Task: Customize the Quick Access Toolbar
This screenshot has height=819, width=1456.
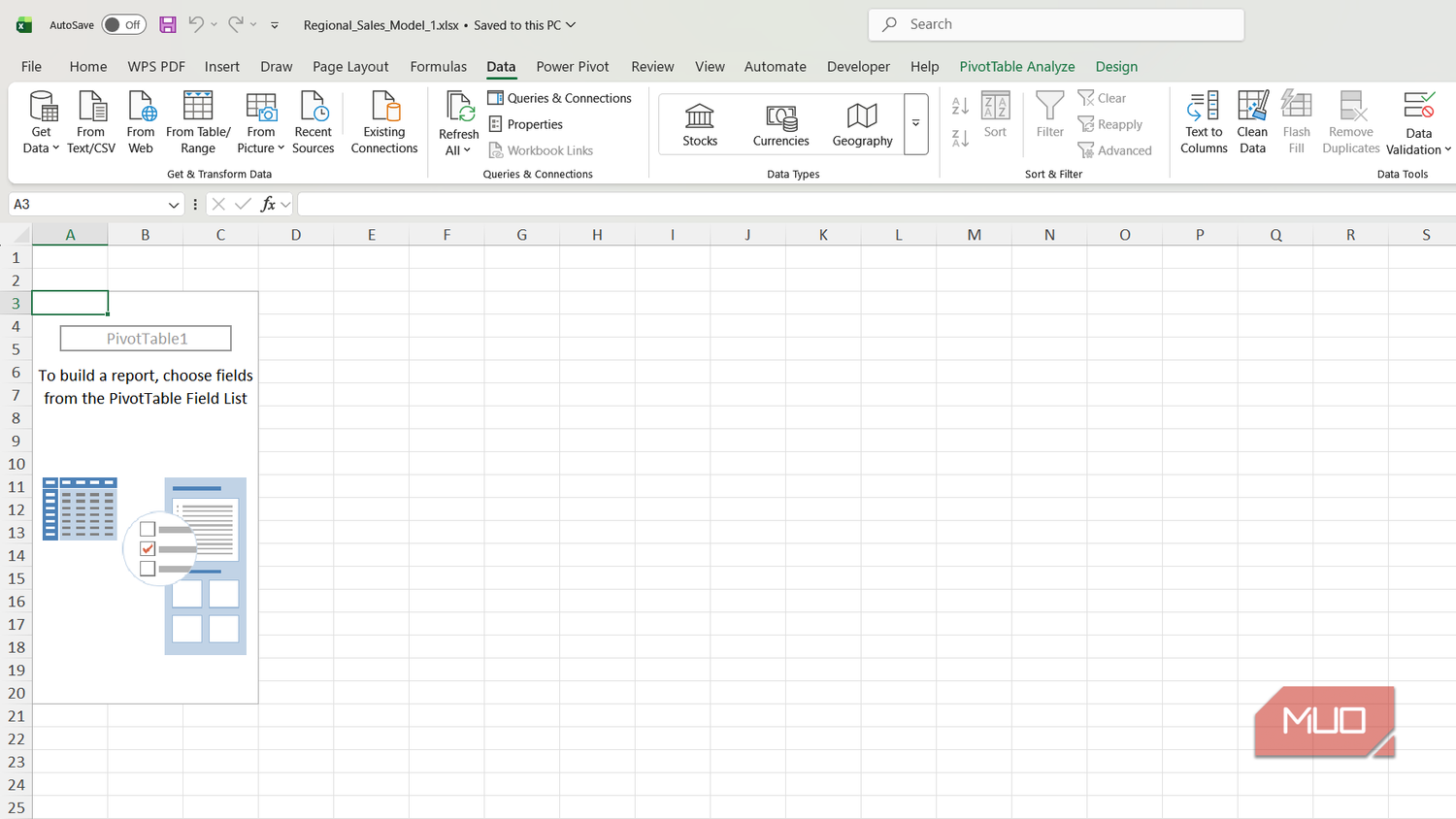Action: tap(275, 25)
